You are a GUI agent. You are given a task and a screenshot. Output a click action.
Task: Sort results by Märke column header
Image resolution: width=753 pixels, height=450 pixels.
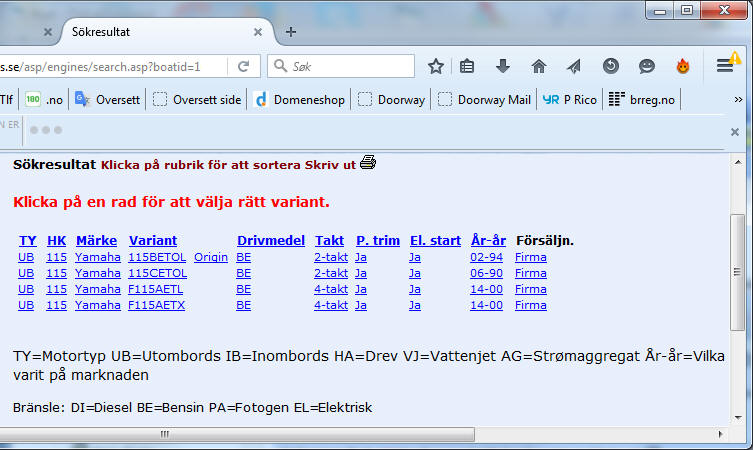96,241
